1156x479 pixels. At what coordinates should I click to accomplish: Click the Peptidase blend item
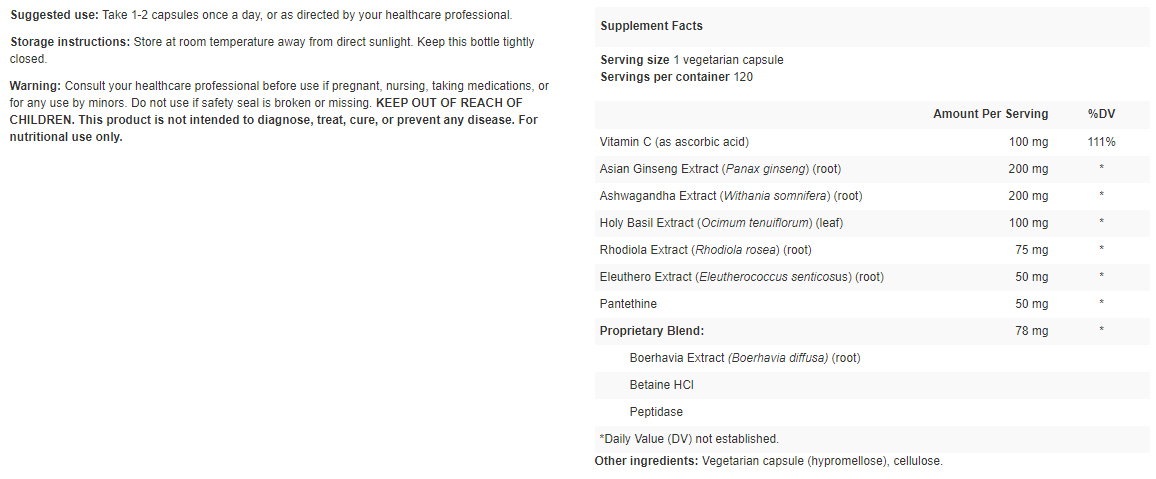click(x=657, y=412)
